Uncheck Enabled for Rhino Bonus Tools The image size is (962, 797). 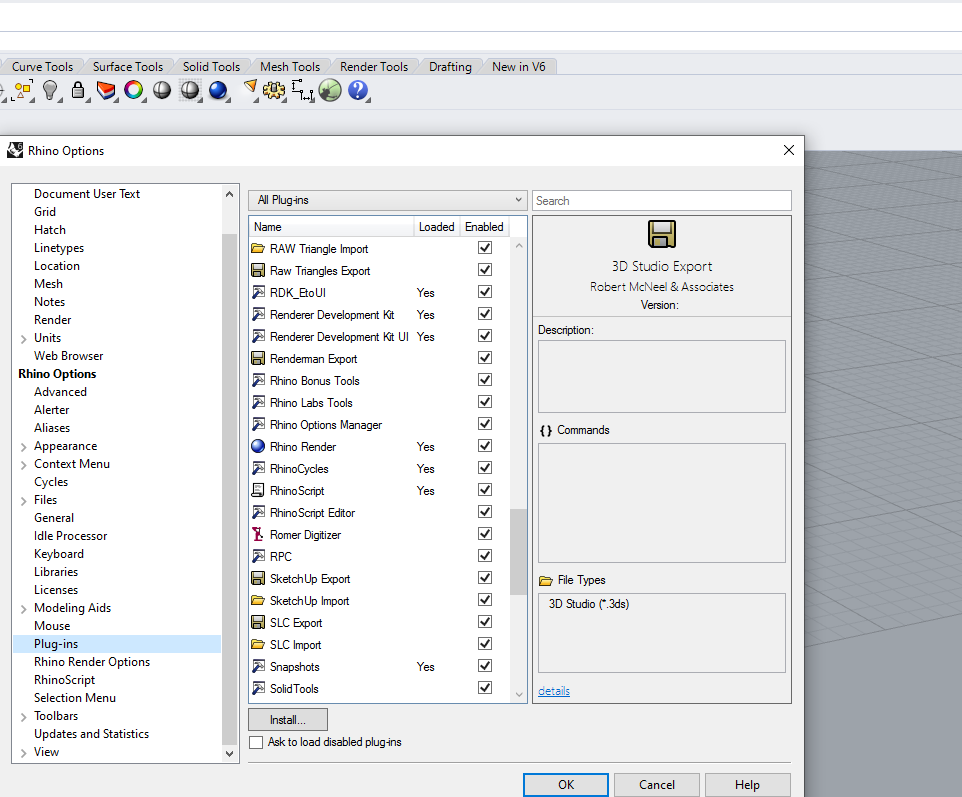point(485,379)
